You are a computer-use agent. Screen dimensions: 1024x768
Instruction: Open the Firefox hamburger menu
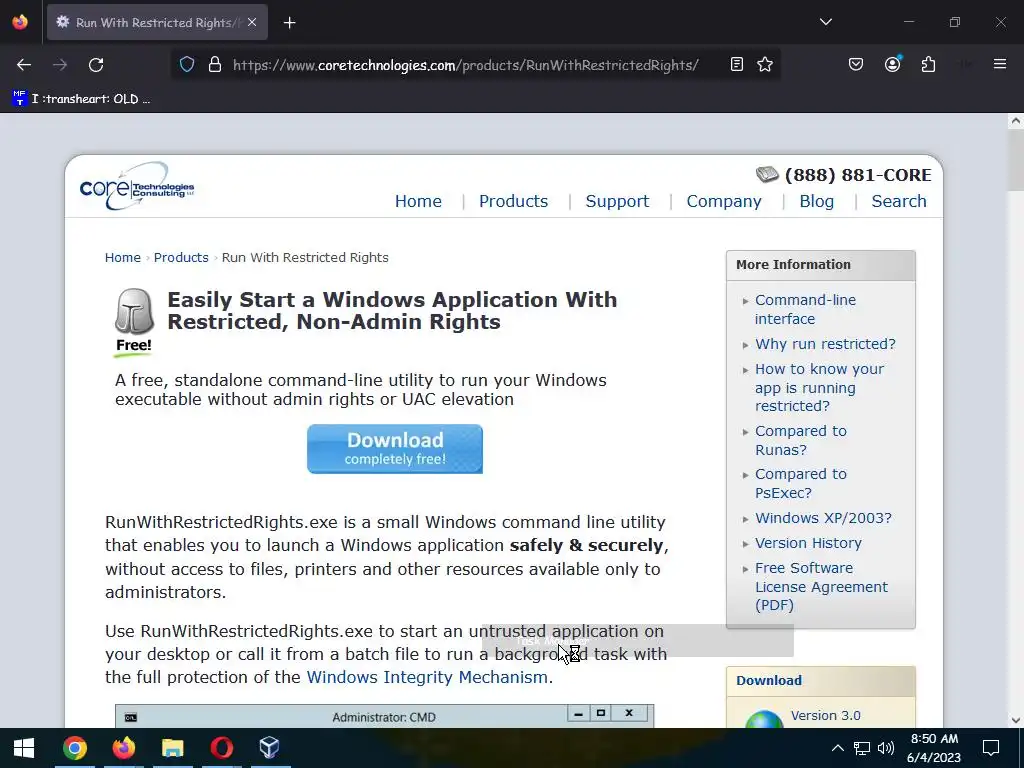pos(1000,64)
